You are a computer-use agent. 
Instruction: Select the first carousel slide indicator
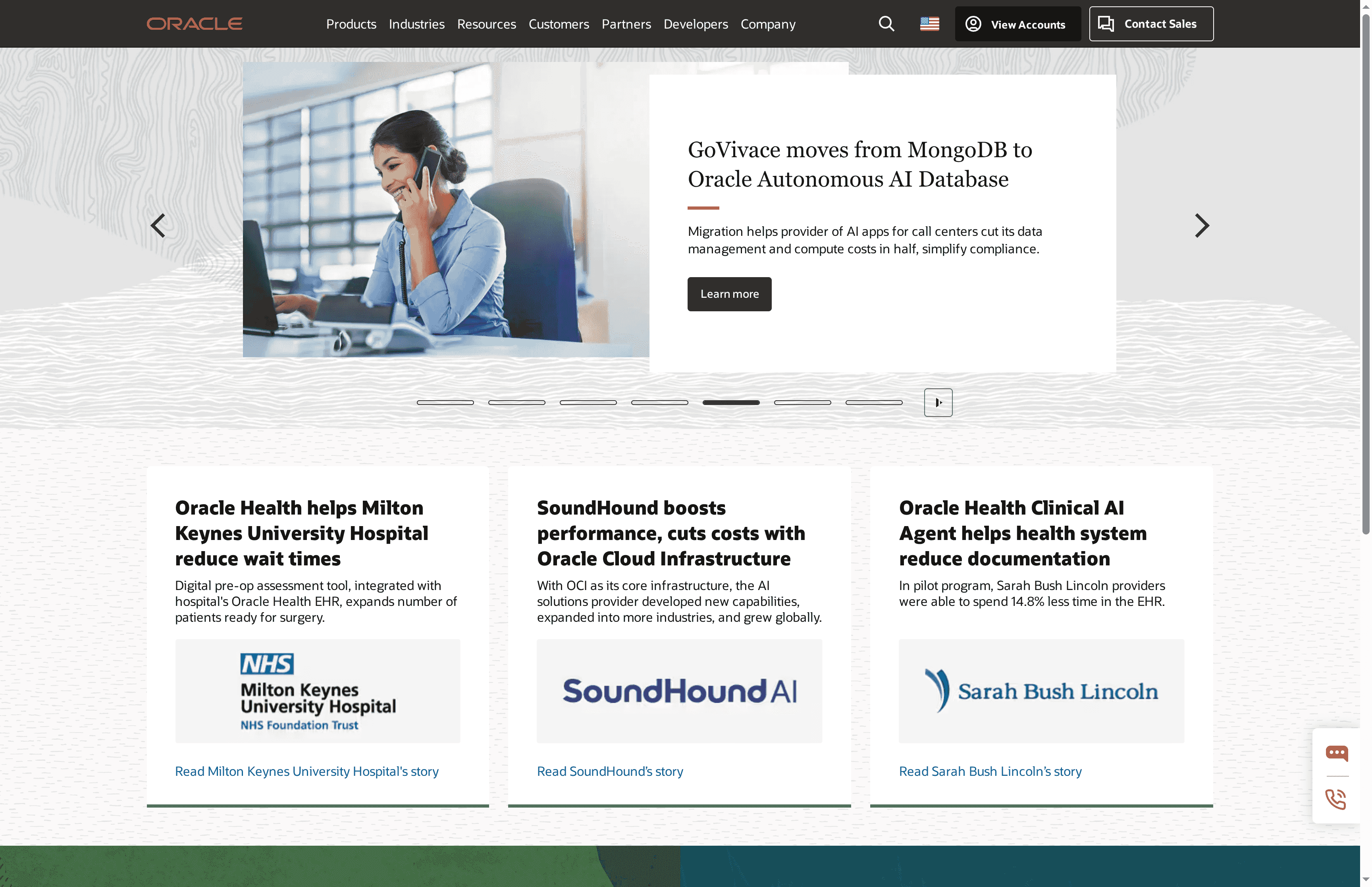point(445,402)
